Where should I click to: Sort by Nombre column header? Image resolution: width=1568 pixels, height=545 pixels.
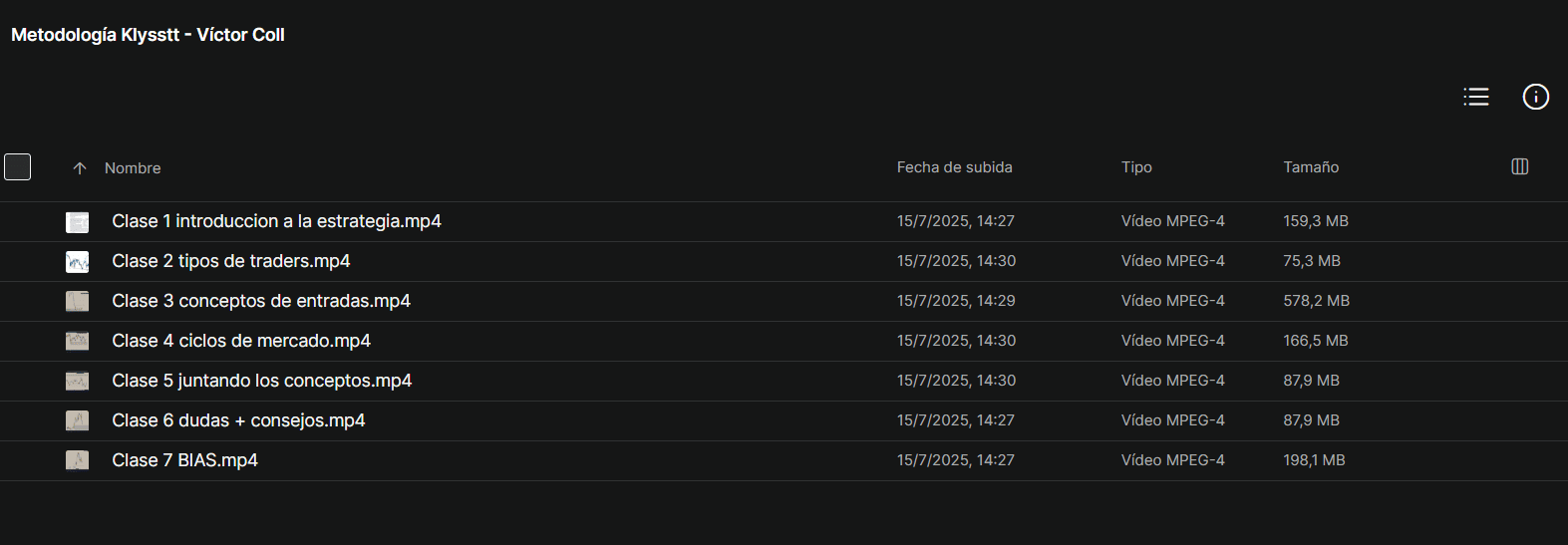pos(133,168)
